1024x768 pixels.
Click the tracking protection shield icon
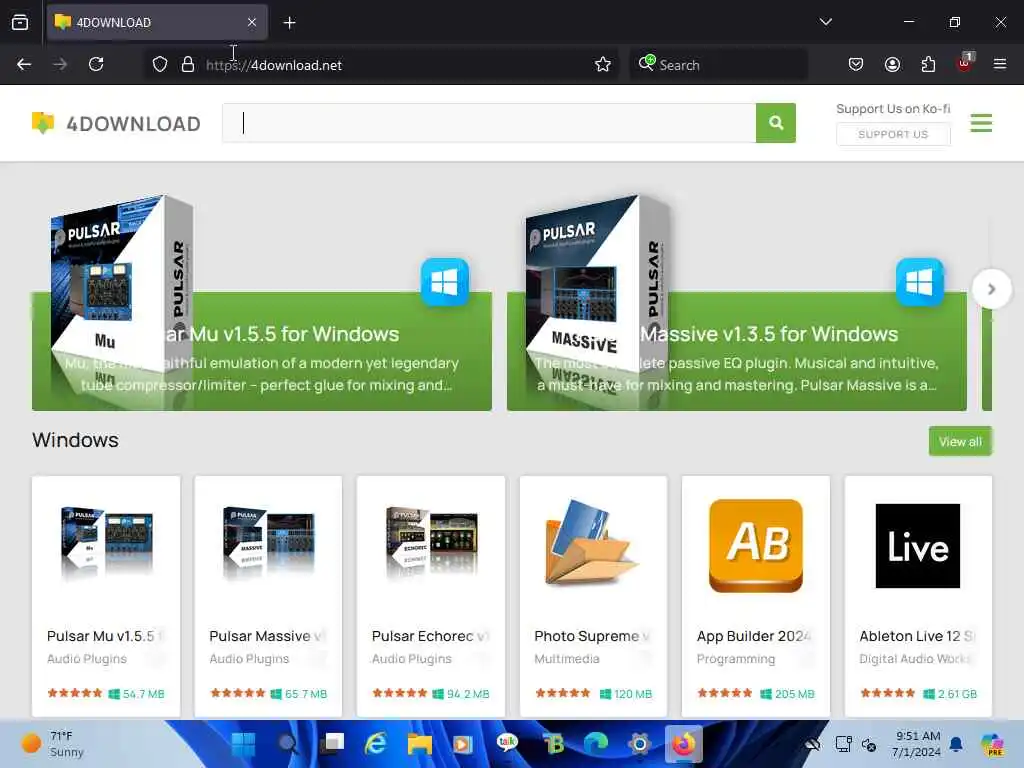[160, 65]
